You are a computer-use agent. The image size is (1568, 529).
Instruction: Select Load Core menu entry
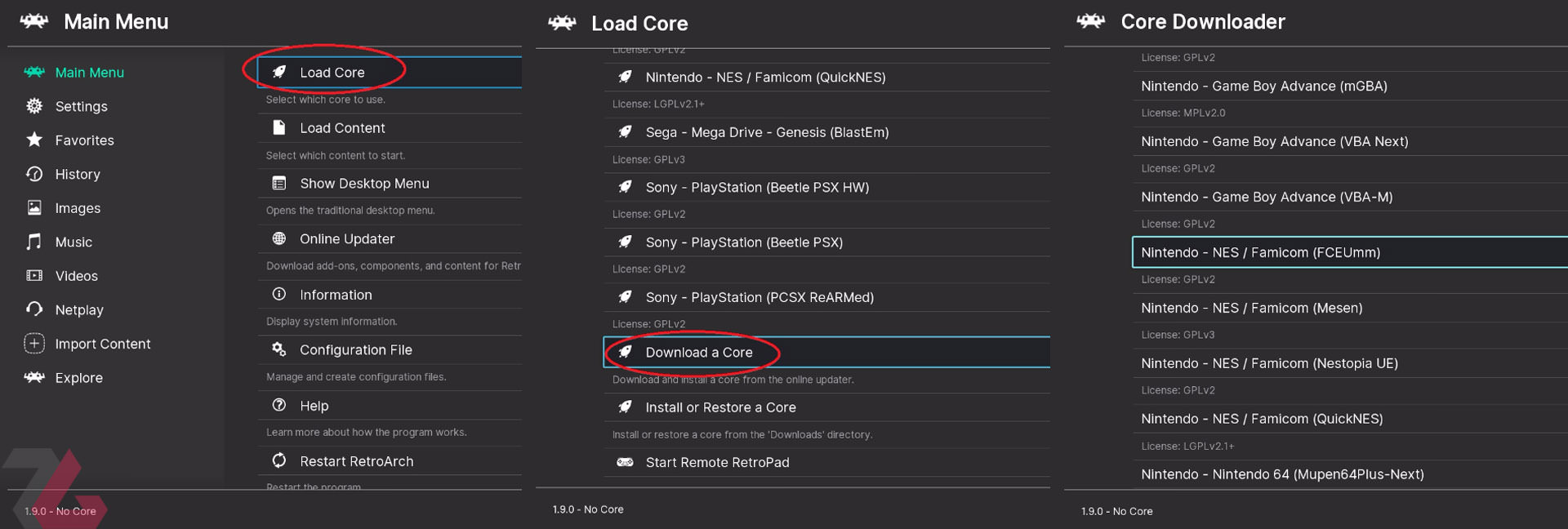coord(390,72)
